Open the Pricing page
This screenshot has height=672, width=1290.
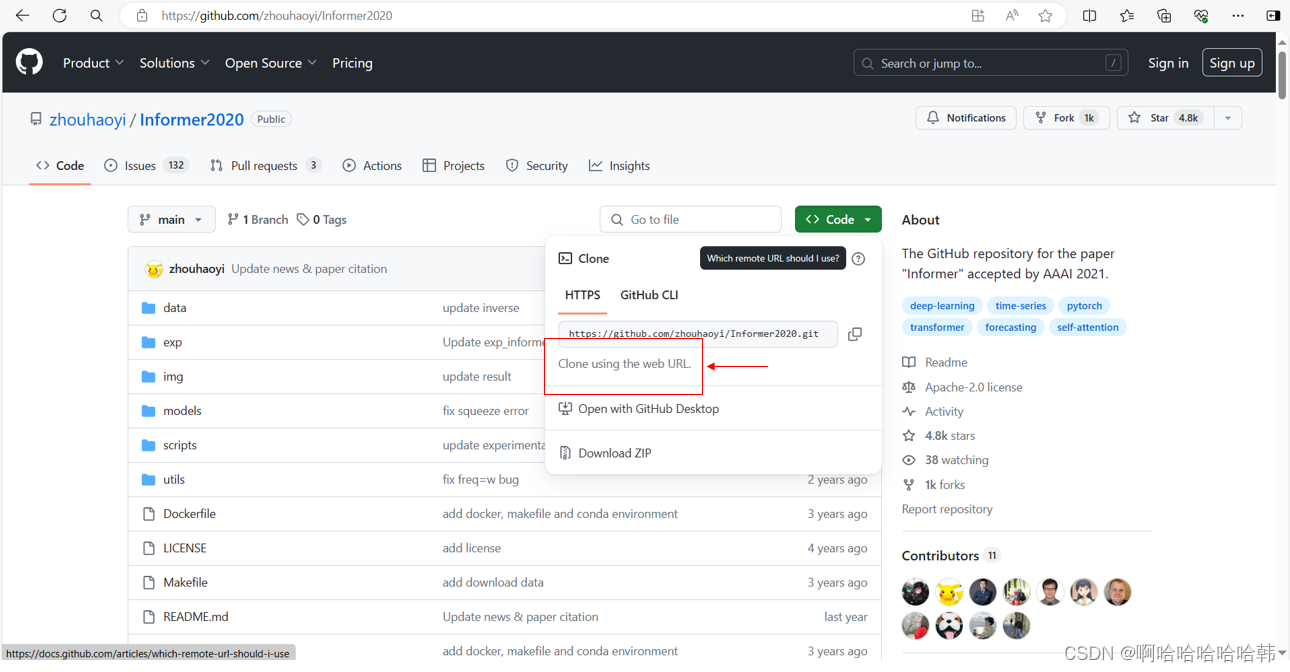point(352,62)
